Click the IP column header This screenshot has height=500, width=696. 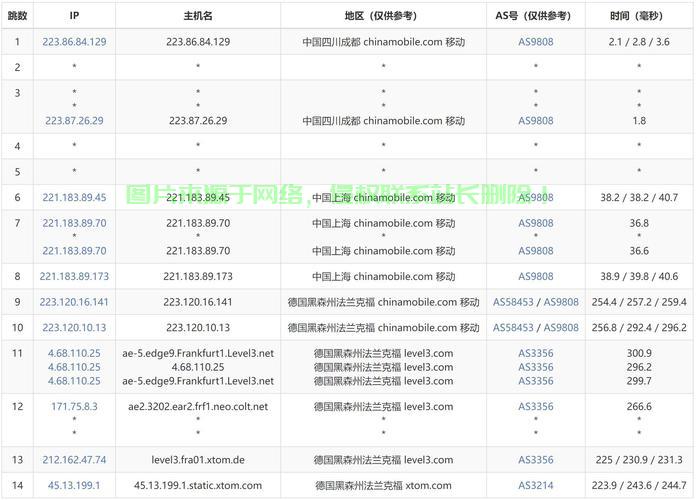[74, 16]
